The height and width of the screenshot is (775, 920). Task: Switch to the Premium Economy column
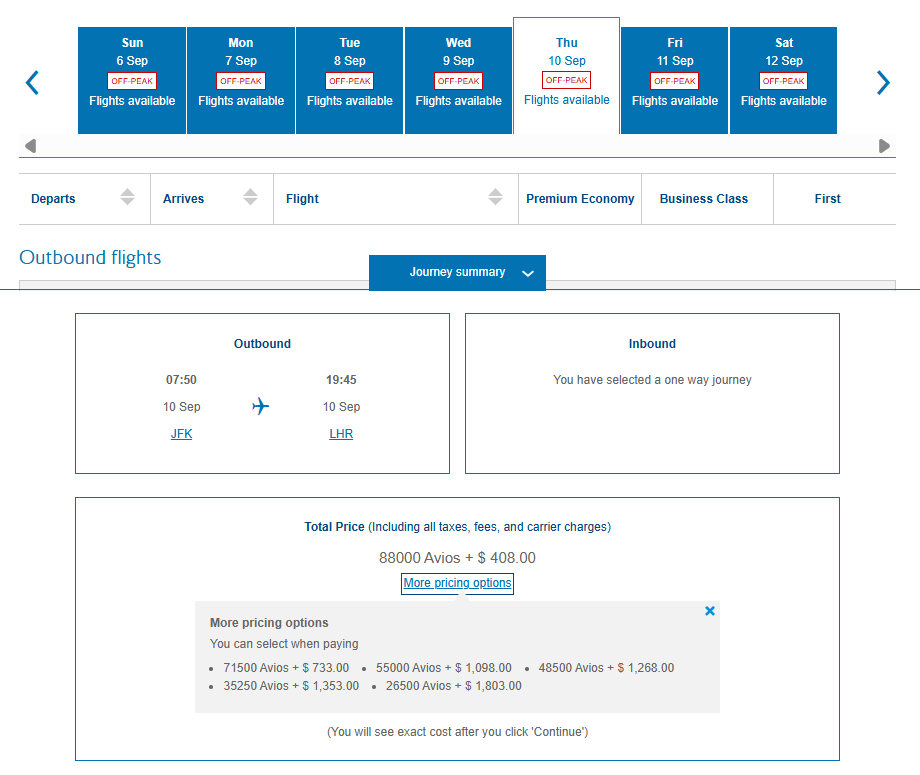pyautogui.click(x=580, y=198)
